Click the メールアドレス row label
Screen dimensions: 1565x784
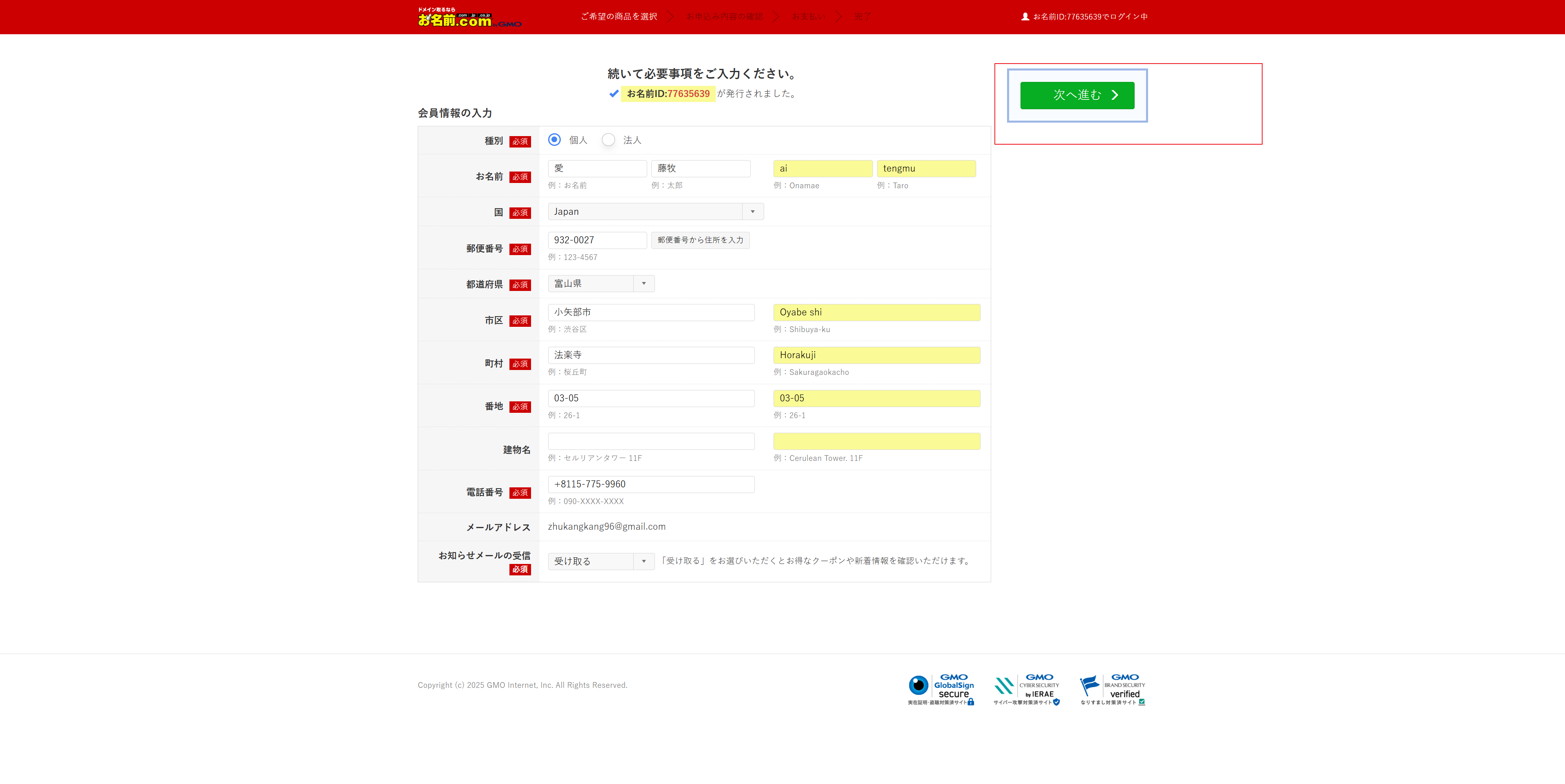(498, 527)
